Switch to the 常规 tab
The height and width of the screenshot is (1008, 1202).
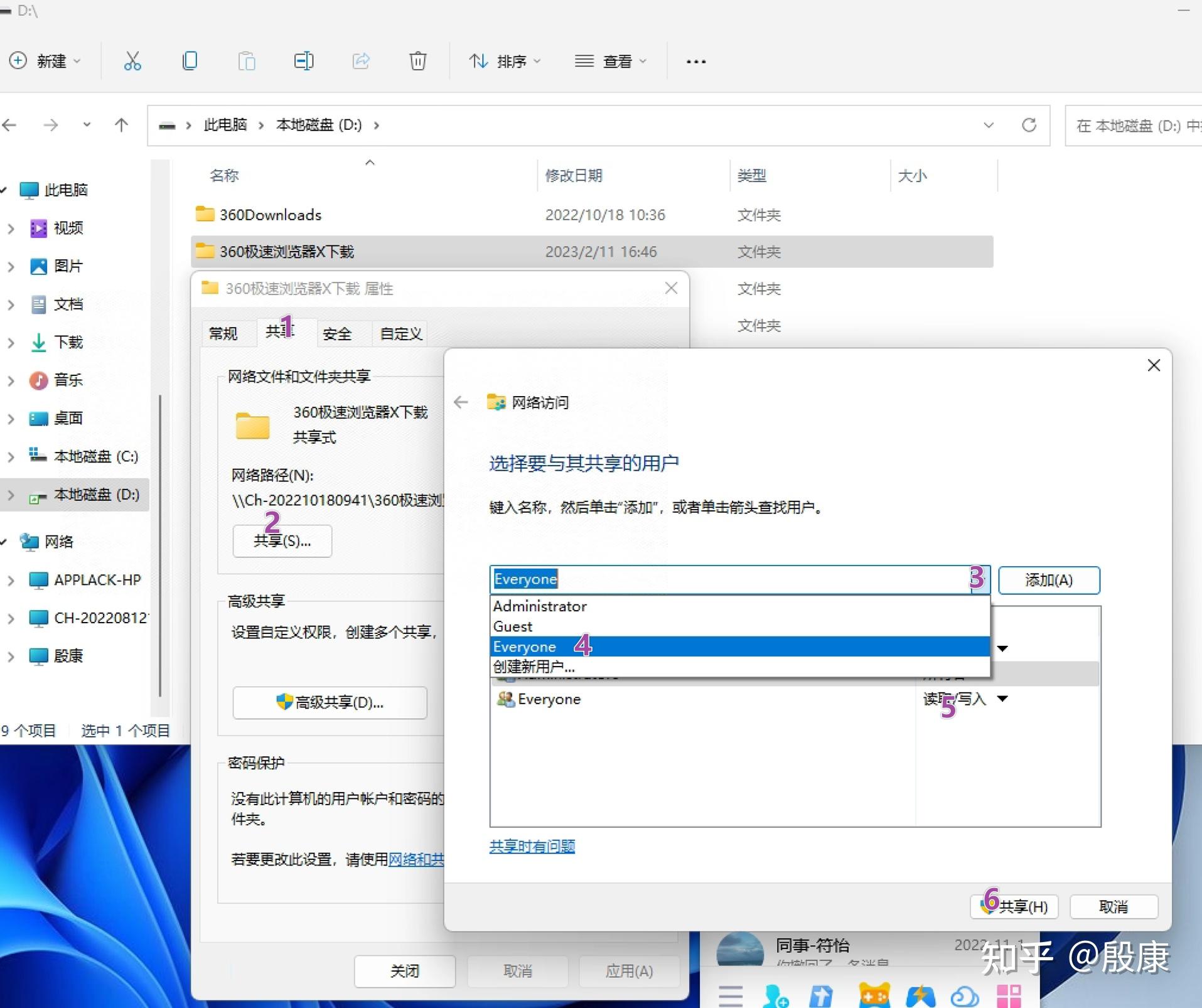coord(223,333)
